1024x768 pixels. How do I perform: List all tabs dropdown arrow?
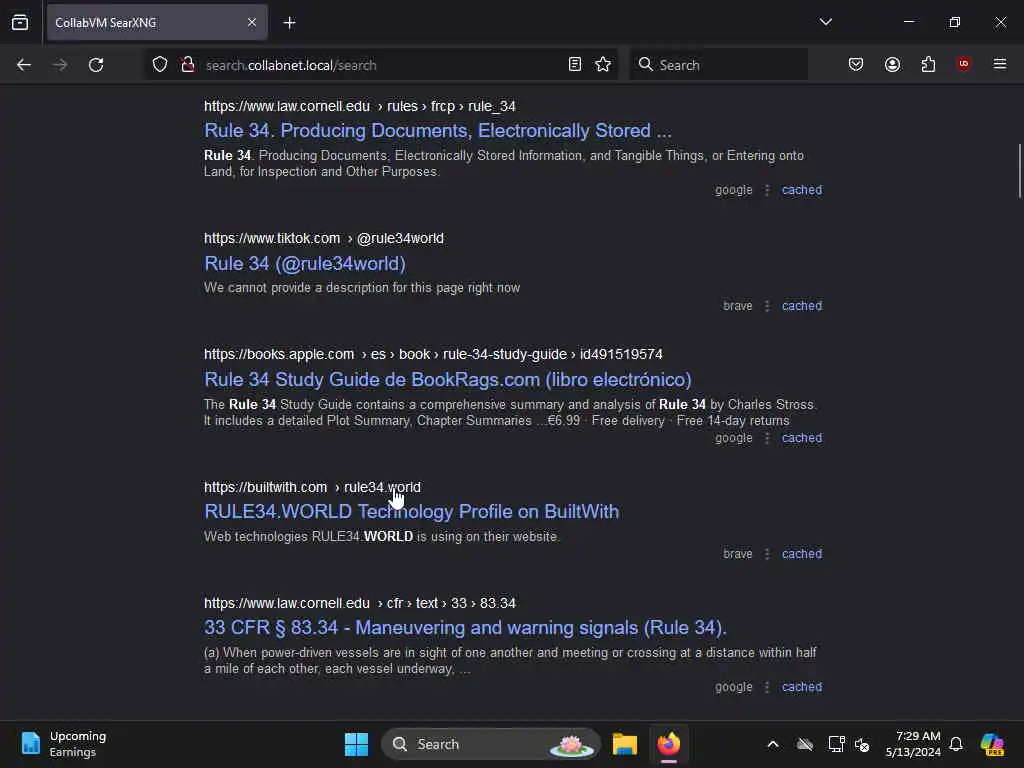(x=825, y=22)
